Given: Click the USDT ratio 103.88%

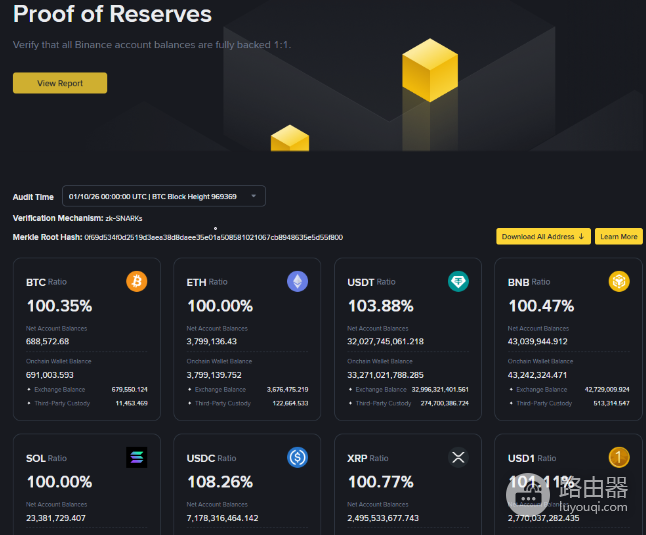Looking at the screenshot, I should (381, 306).
